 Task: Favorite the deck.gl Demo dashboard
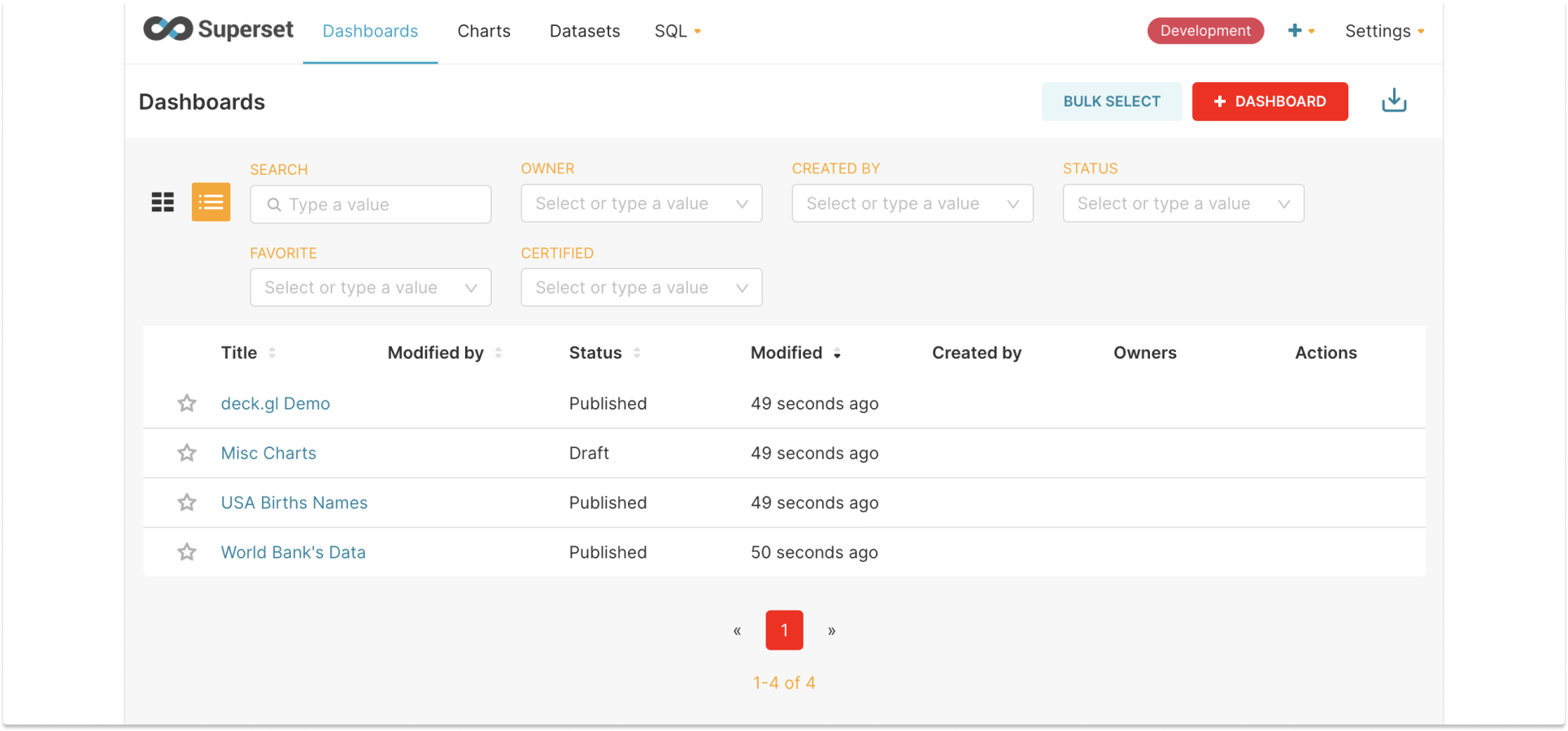[187, 403]
